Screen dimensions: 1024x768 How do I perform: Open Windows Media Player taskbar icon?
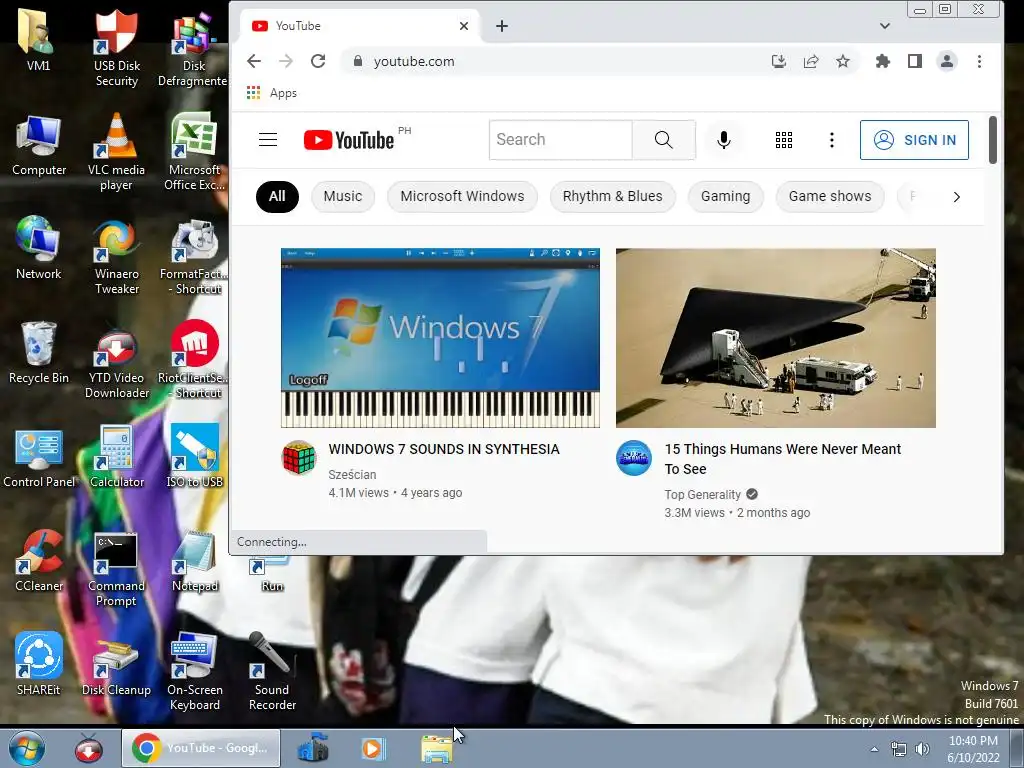374,748
